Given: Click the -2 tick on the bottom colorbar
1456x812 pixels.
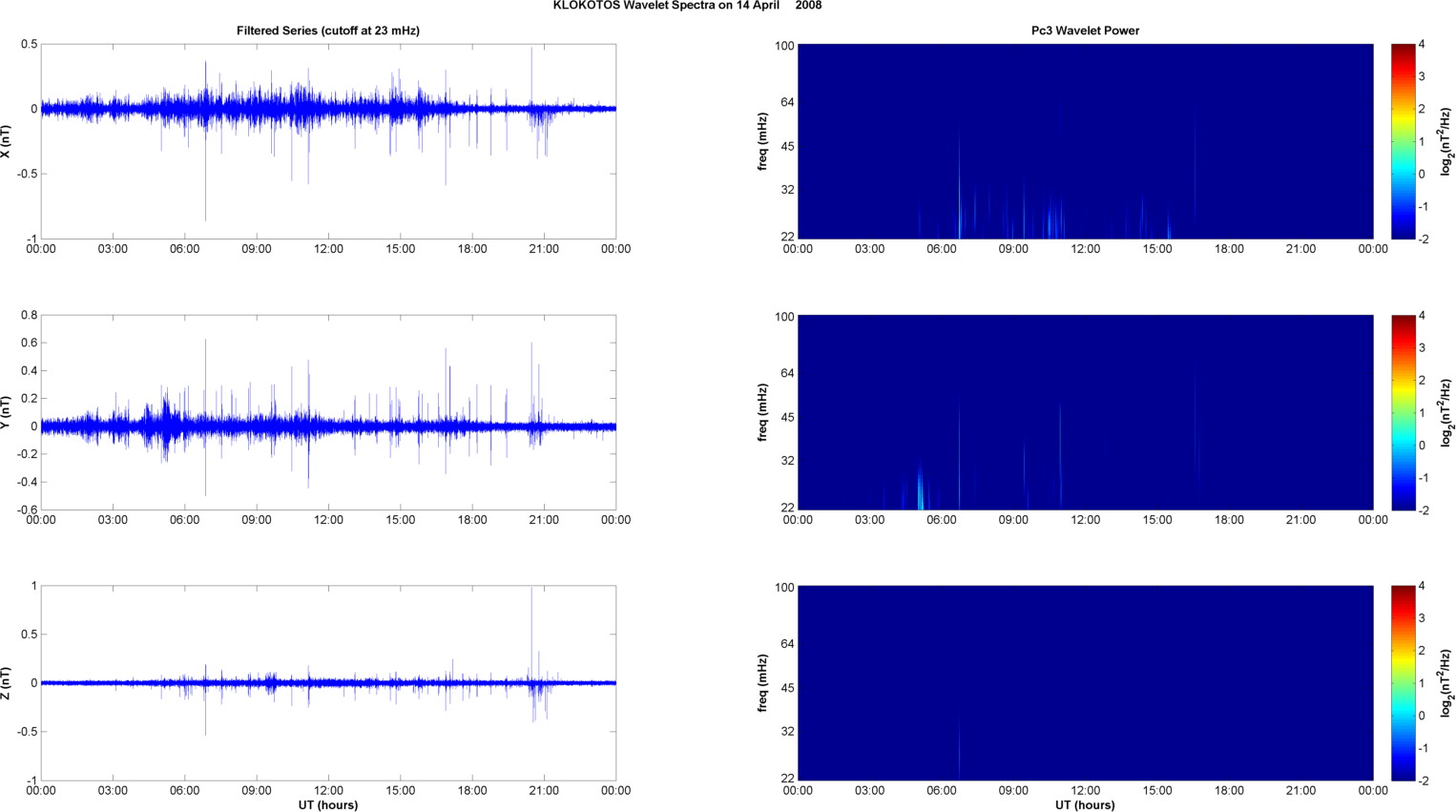Looking at the screenshot, I should (1424, 781).
